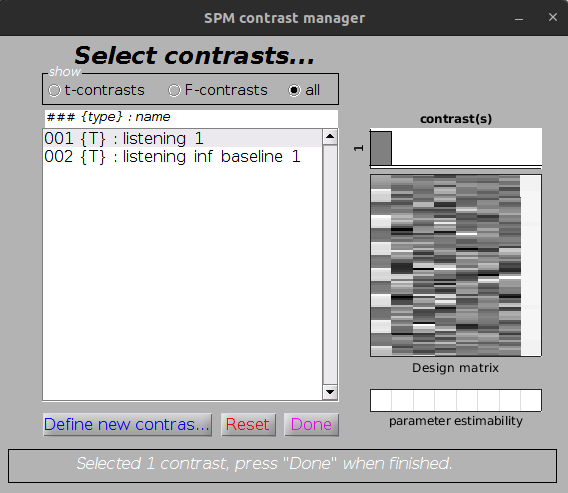Click the red Reset button
Image resolution: width=568 pixels, height=493 pixels.
tap(248, 425)
